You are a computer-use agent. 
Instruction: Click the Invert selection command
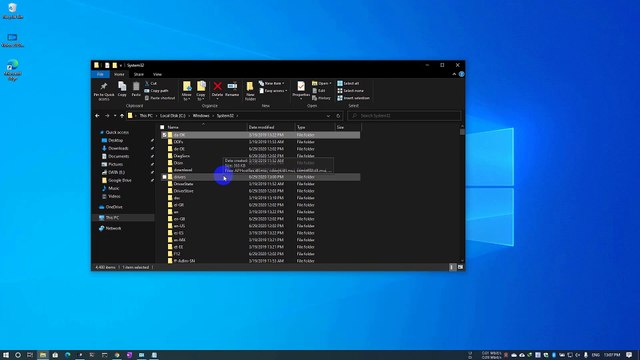click(353, 98)
